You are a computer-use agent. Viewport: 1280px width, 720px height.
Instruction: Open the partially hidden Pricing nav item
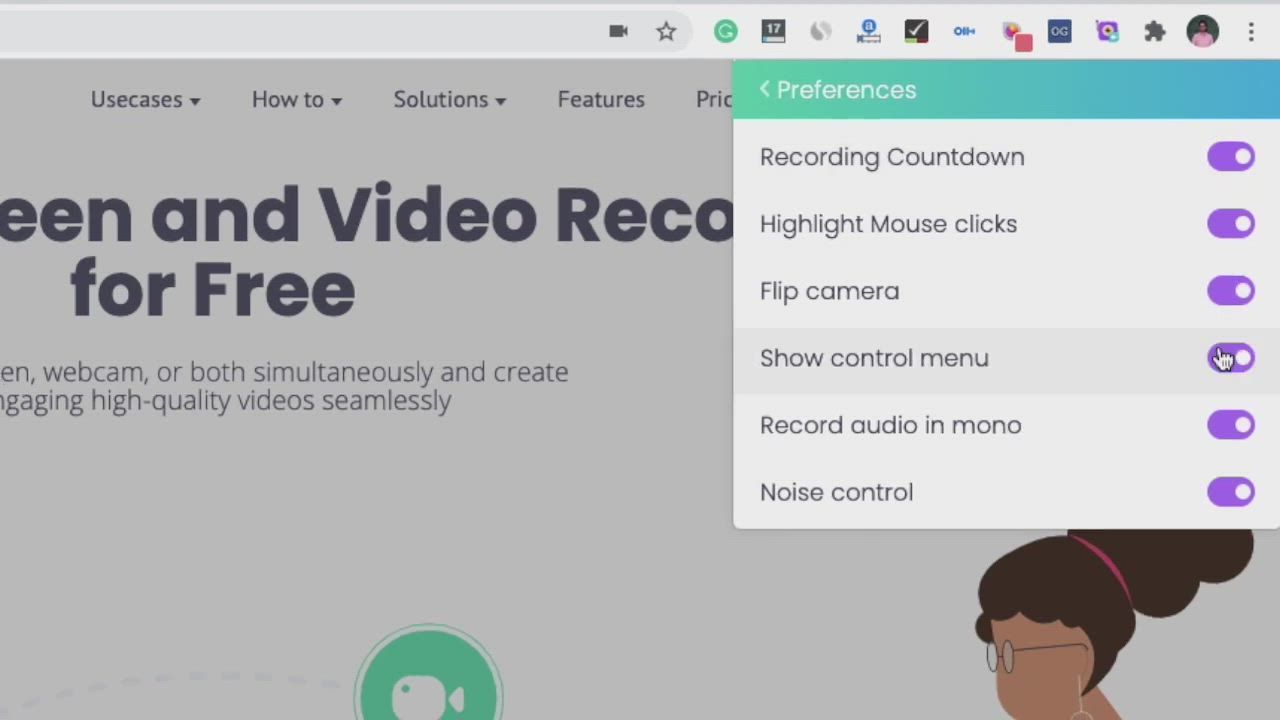pyautogui.click(x=714, y=99)
